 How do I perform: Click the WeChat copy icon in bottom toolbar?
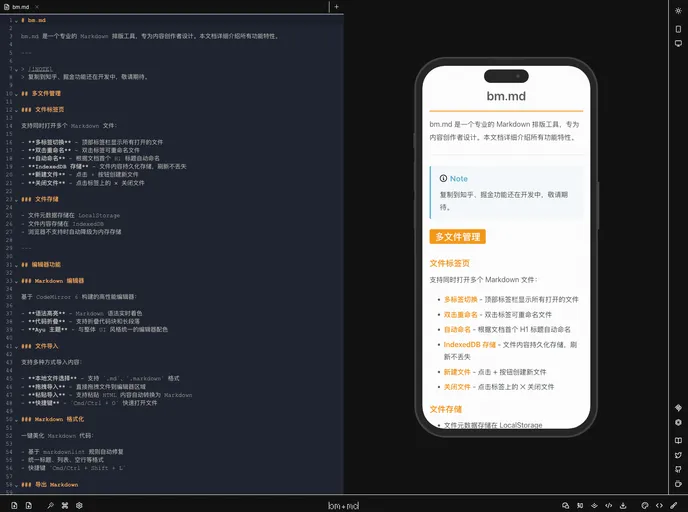click(566, 505)
